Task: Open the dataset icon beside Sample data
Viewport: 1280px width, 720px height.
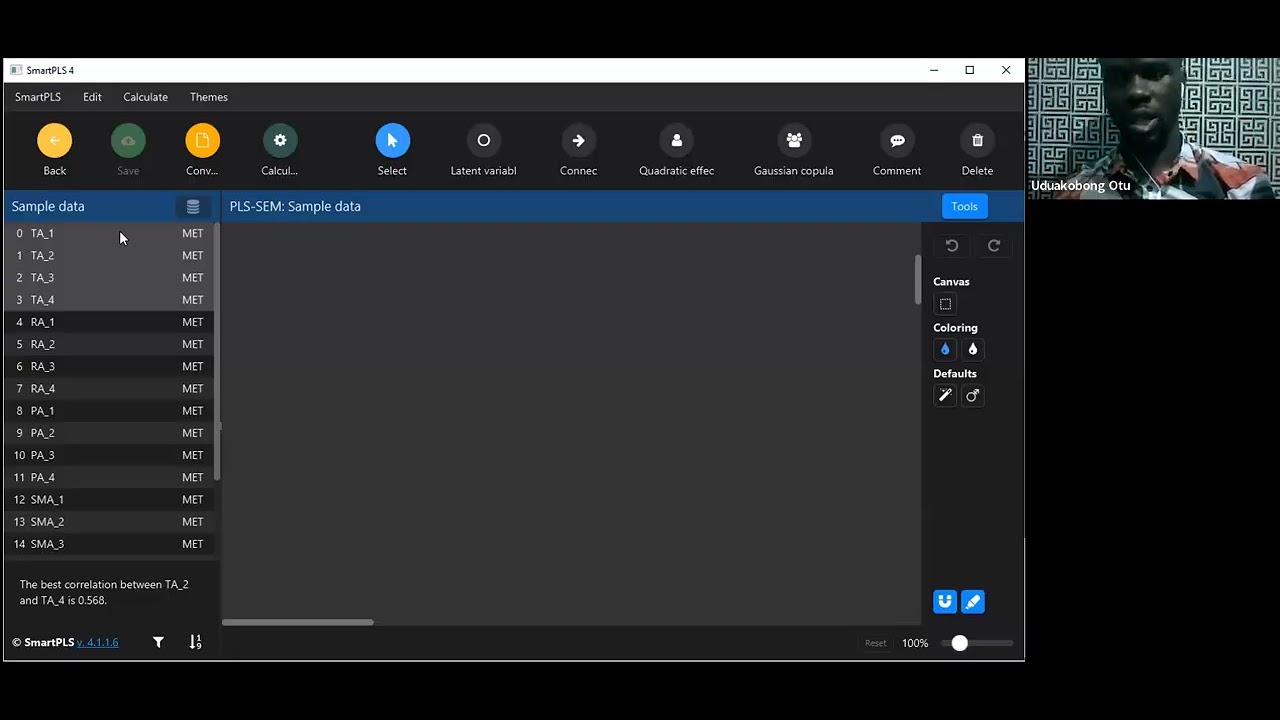Action: coord(193,206)
